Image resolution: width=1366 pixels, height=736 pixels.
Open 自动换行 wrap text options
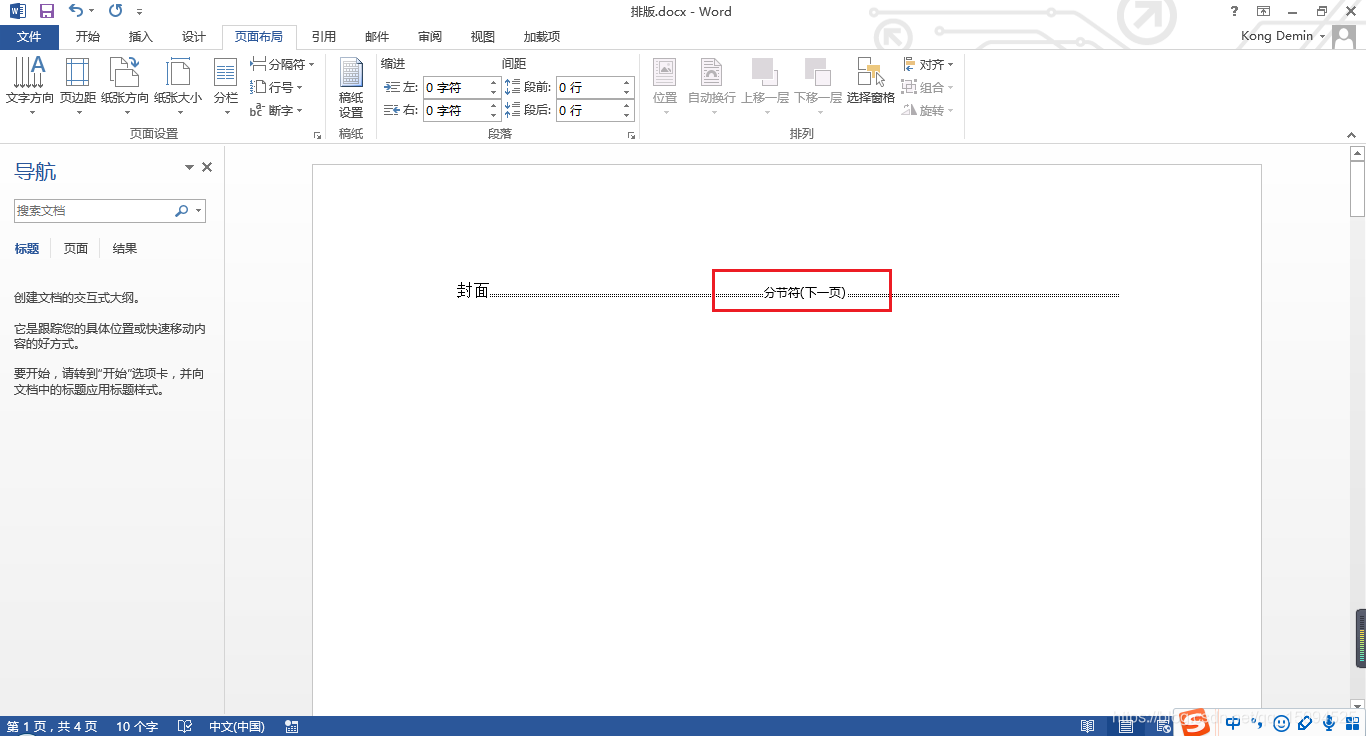click(712, 86)
